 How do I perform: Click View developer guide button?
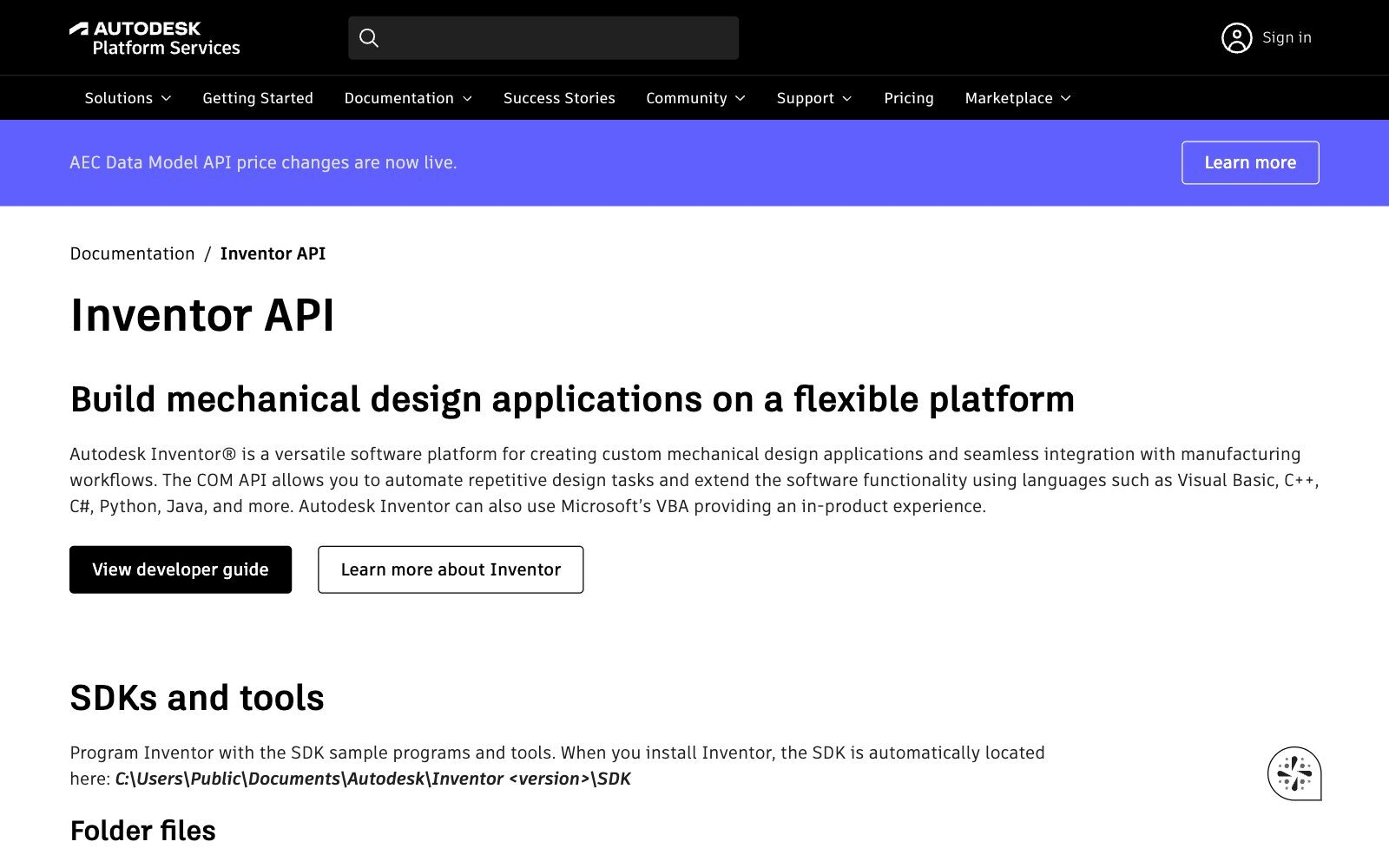click(x=181, y=569)
